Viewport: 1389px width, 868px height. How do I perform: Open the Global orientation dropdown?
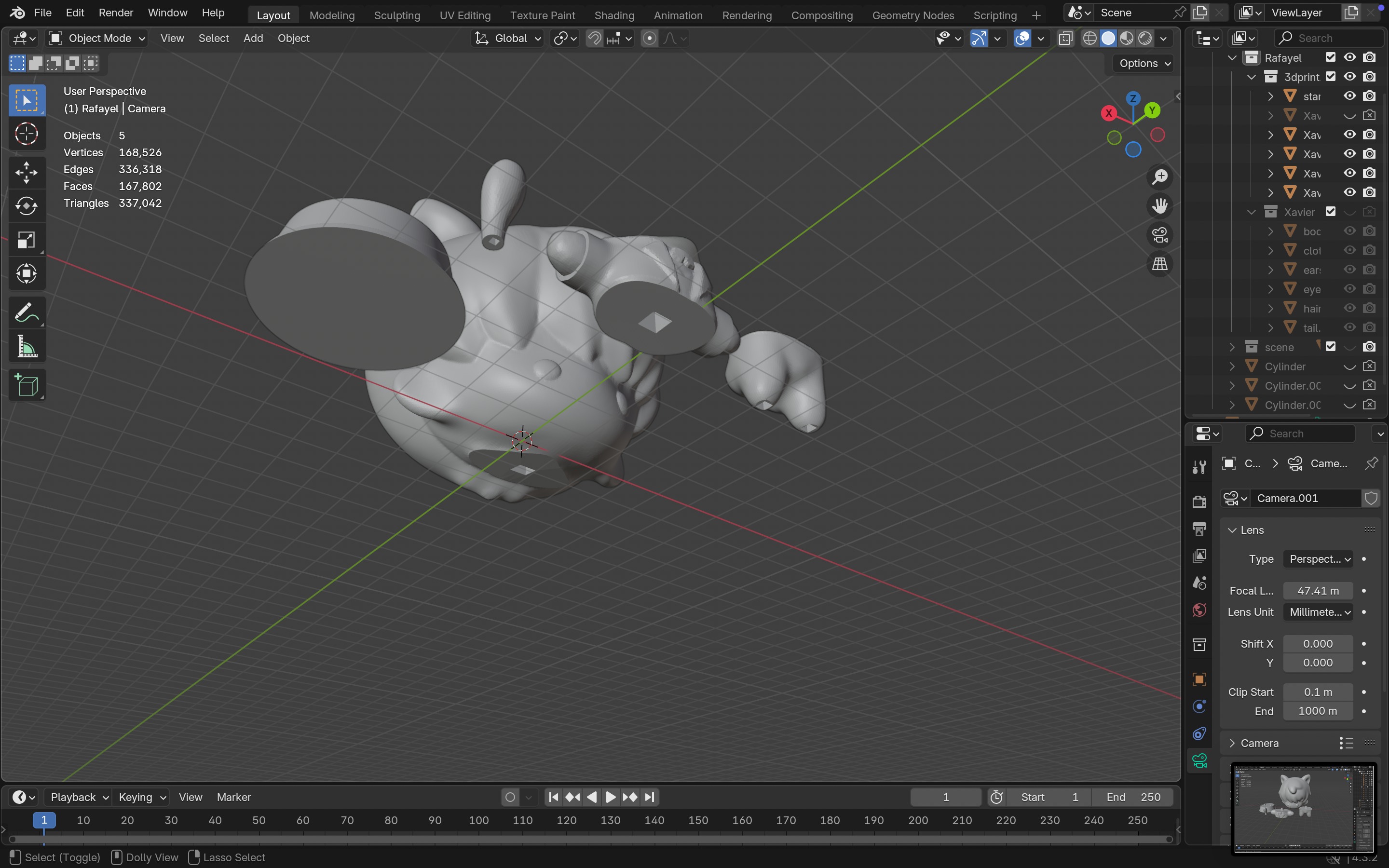(507, 39)
